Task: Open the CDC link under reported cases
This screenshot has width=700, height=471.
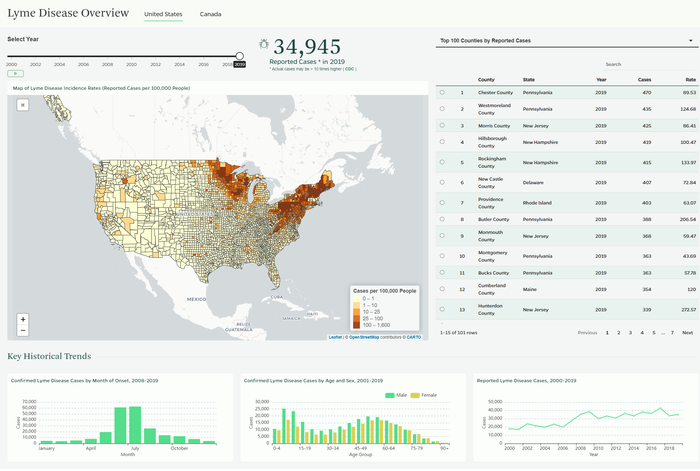Action: tap(349, 69)
